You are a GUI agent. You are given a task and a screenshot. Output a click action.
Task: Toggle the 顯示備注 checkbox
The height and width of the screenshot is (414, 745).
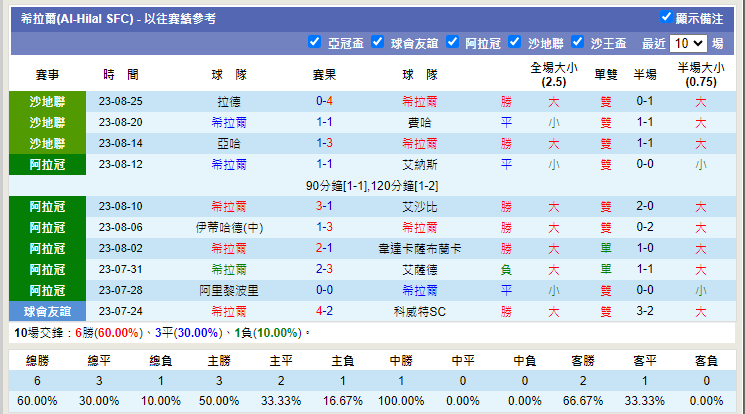(x=666, y=17)
